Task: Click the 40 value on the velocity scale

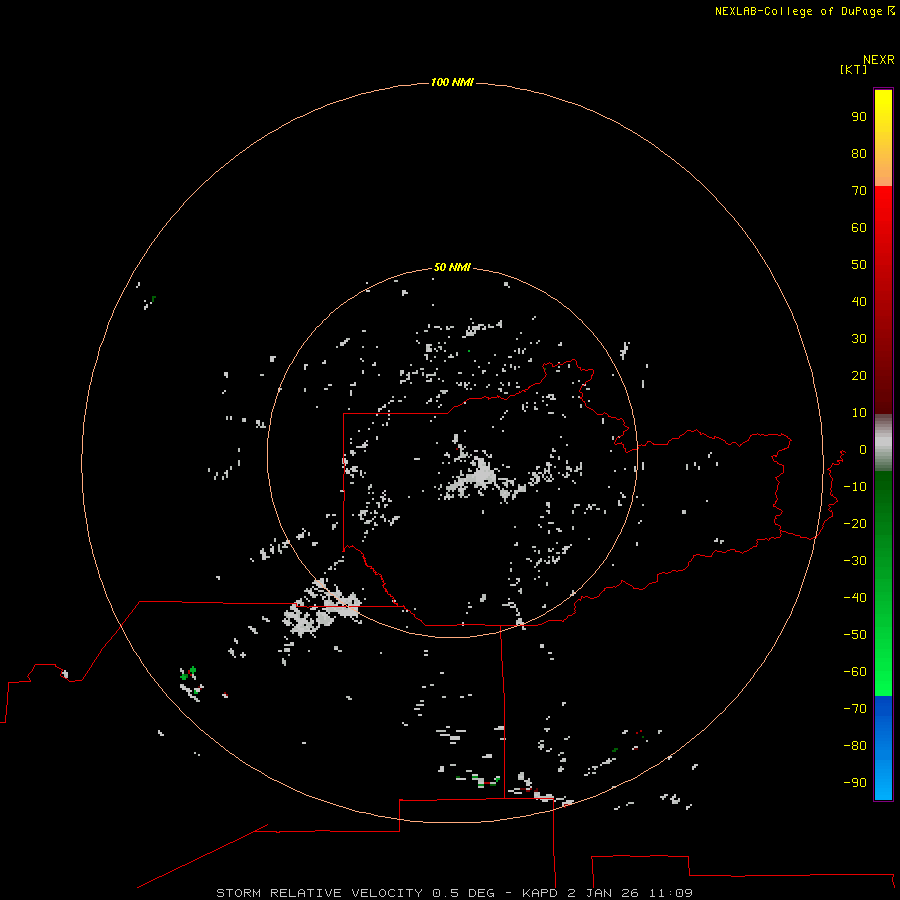Action: [x=859, y=301]
